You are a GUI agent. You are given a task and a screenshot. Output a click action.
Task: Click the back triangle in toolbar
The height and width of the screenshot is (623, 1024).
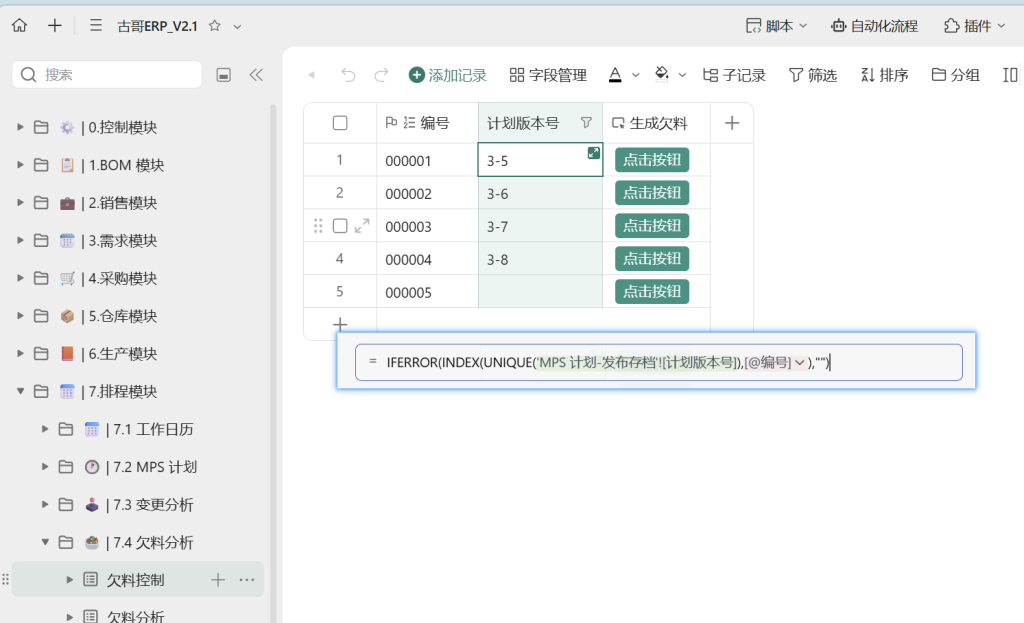(312, 75)
